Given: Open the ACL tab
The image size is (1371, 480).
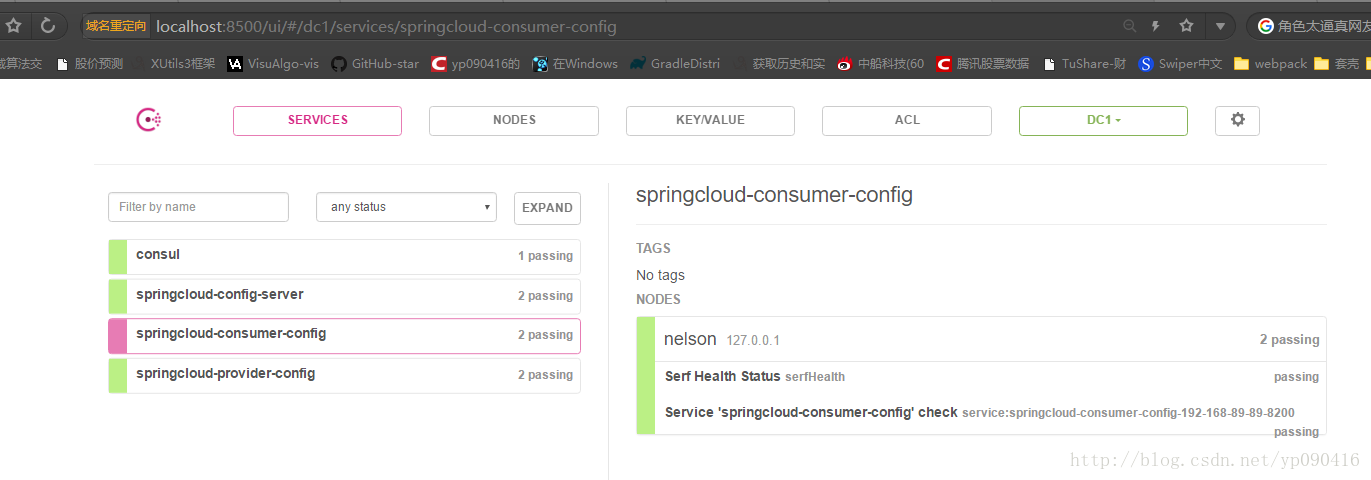Looking at the screenshot, I should 907,120.
